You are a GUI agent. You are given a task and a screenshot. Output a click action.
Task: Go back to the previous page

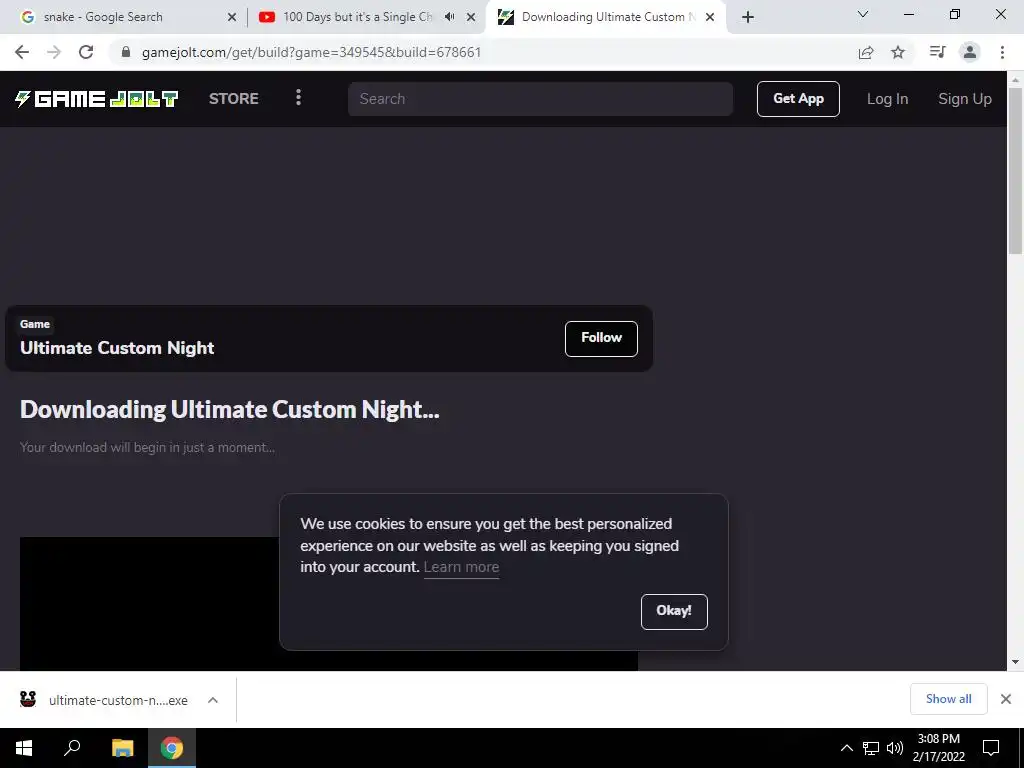coord(22,52)
